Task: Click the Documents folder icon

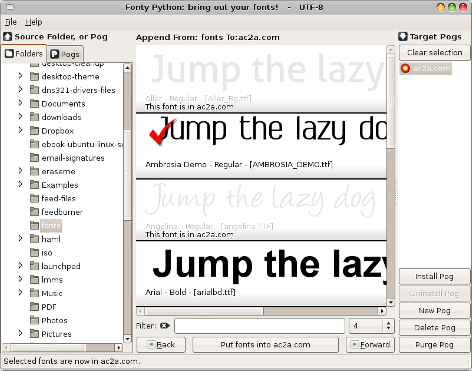Action: 34,104
